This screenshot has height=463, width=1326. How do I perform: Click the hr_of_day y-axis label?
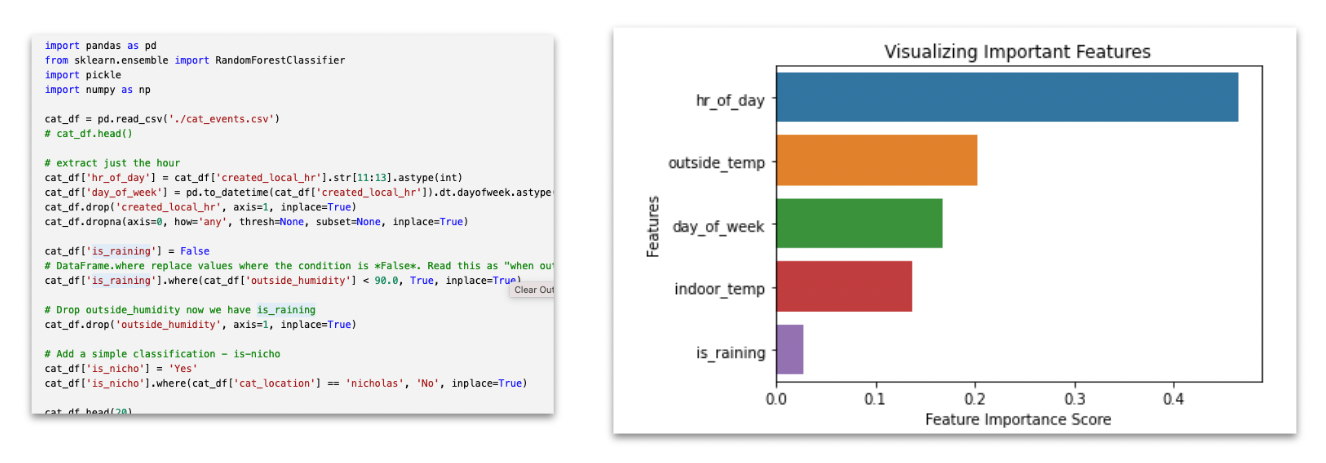(x=730, y=99)
